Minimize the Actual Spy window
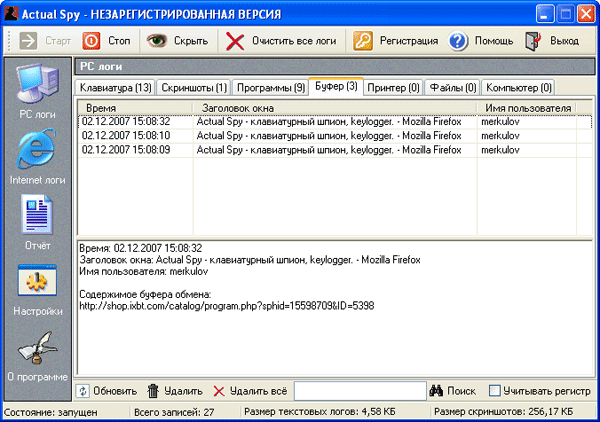 click(x=545, y=14)
